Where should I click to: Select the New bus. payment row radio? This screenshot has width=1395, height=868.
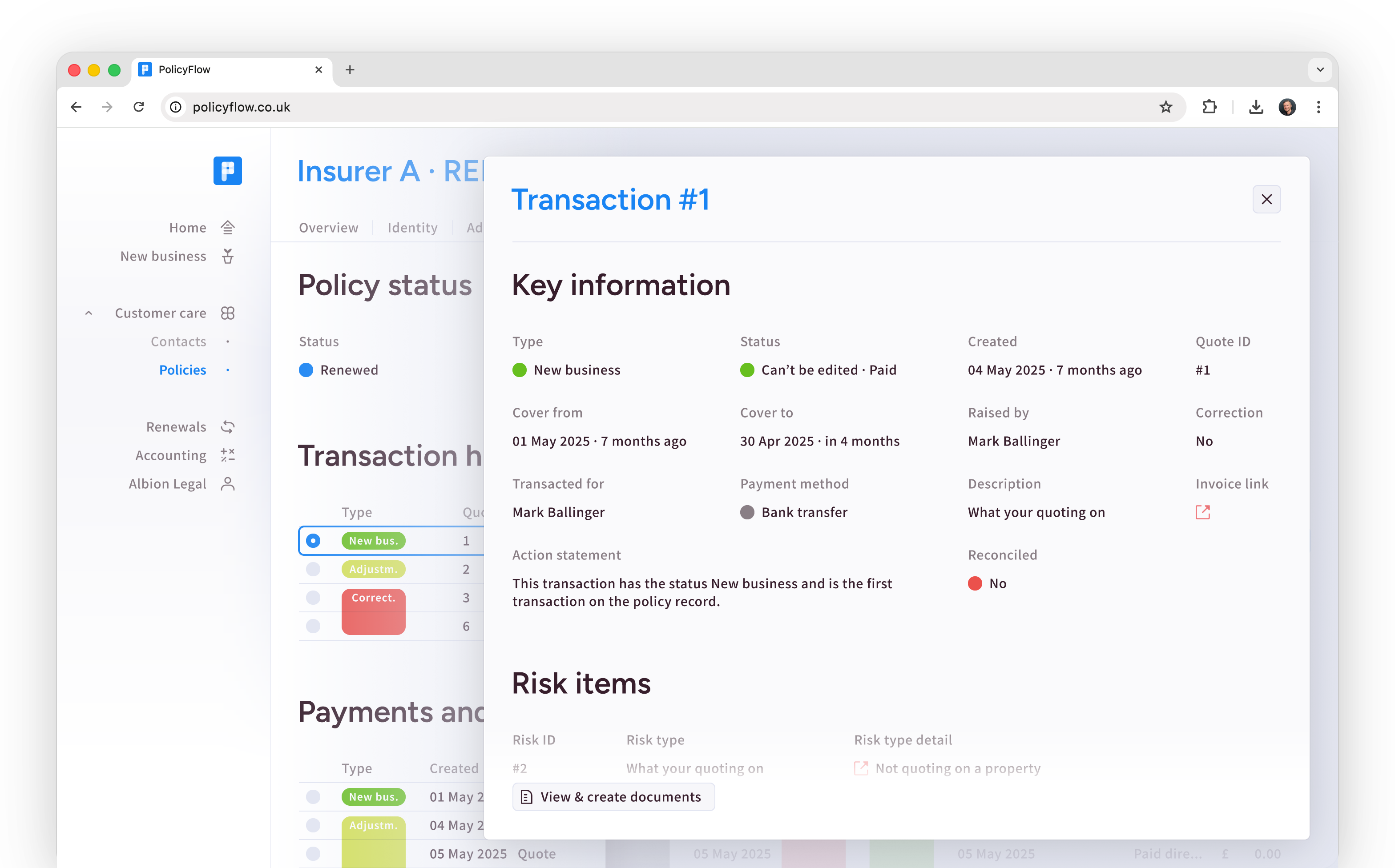coord(313,797)
